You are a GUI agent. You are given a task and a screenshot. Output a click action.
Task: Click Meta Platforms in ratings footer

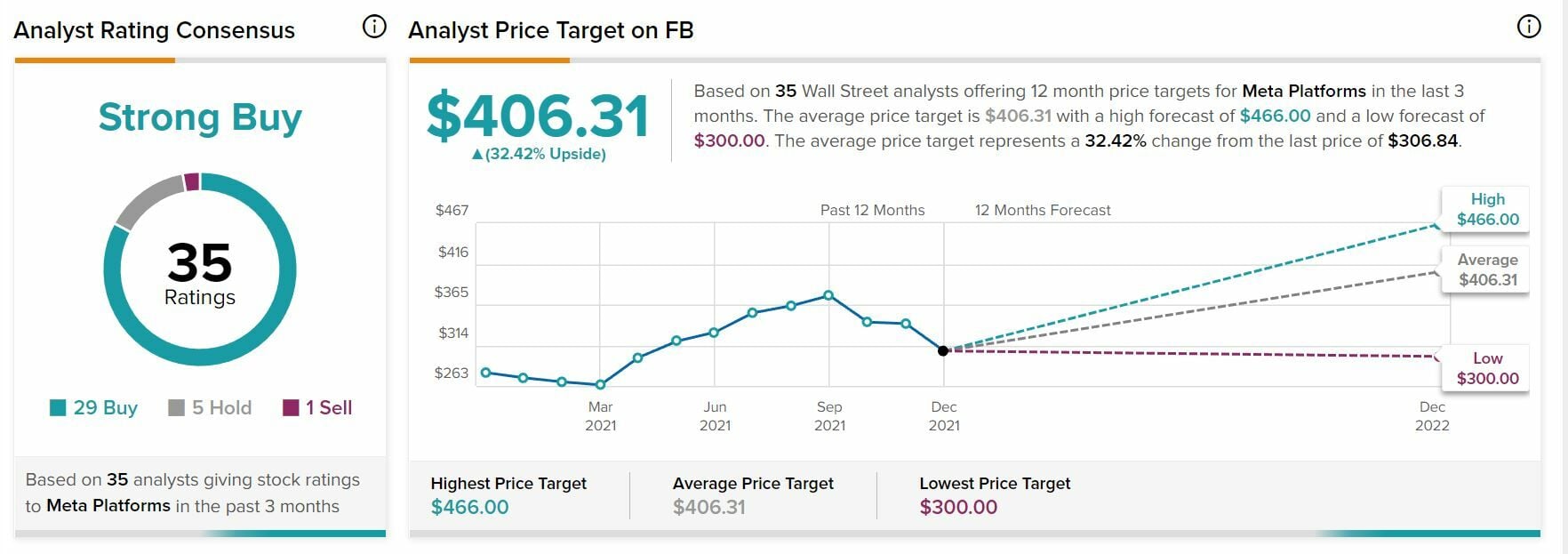pyautogui.click(x=108, y=506)
